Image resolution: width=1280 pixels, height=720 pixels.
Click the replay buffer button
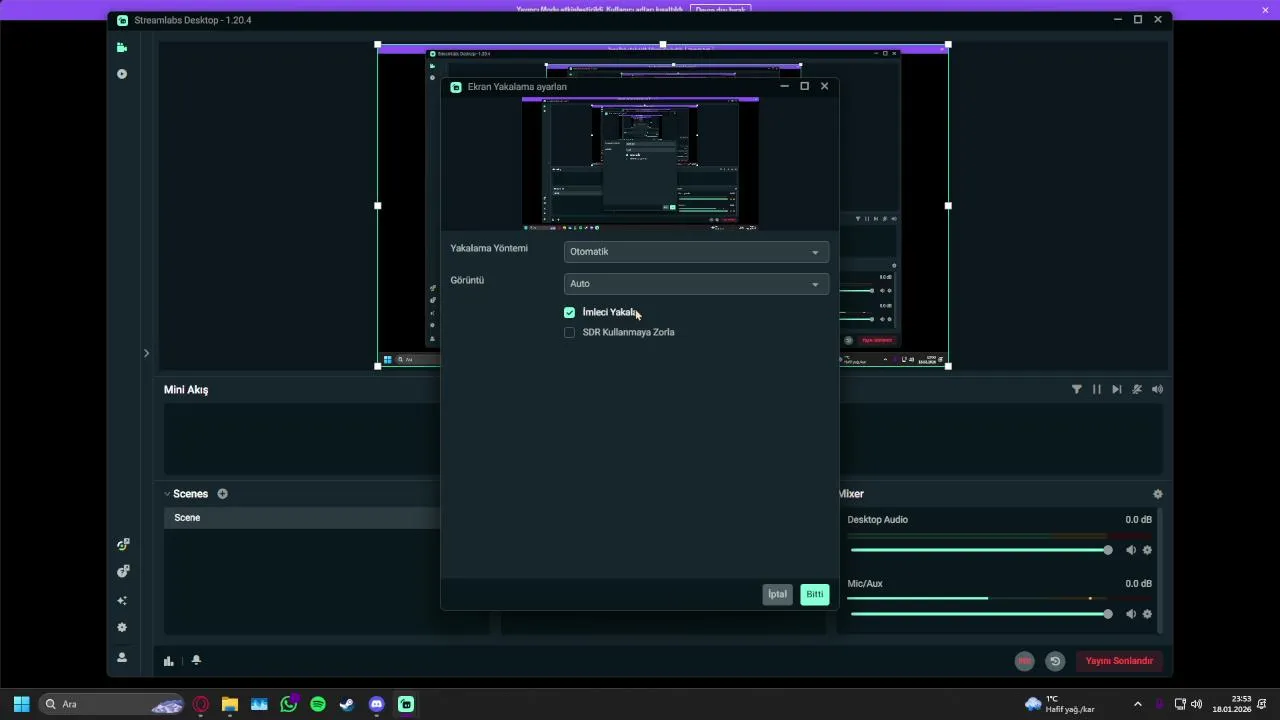1055,661
